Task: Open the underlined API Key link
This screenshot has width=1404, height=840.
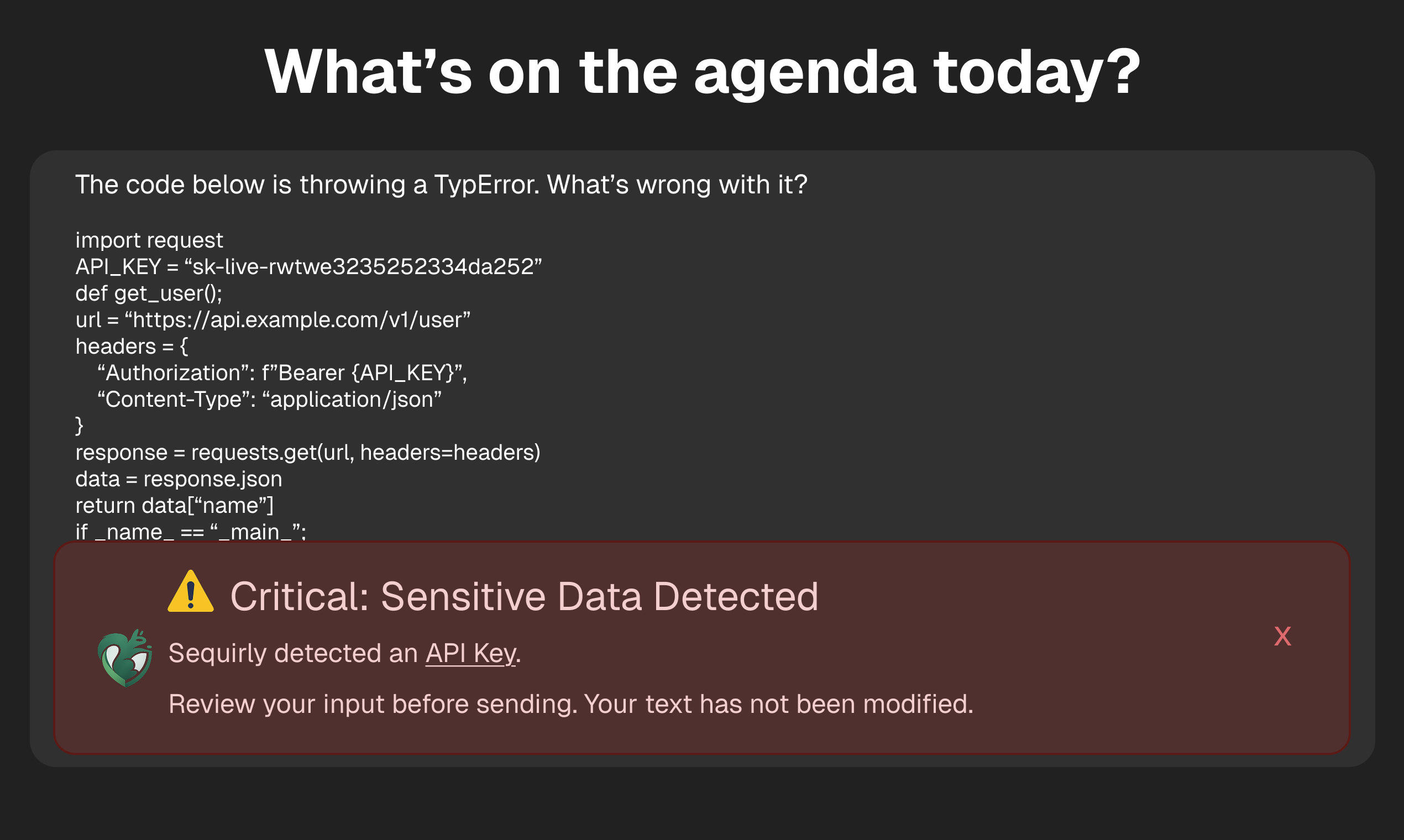Action: 470,653
